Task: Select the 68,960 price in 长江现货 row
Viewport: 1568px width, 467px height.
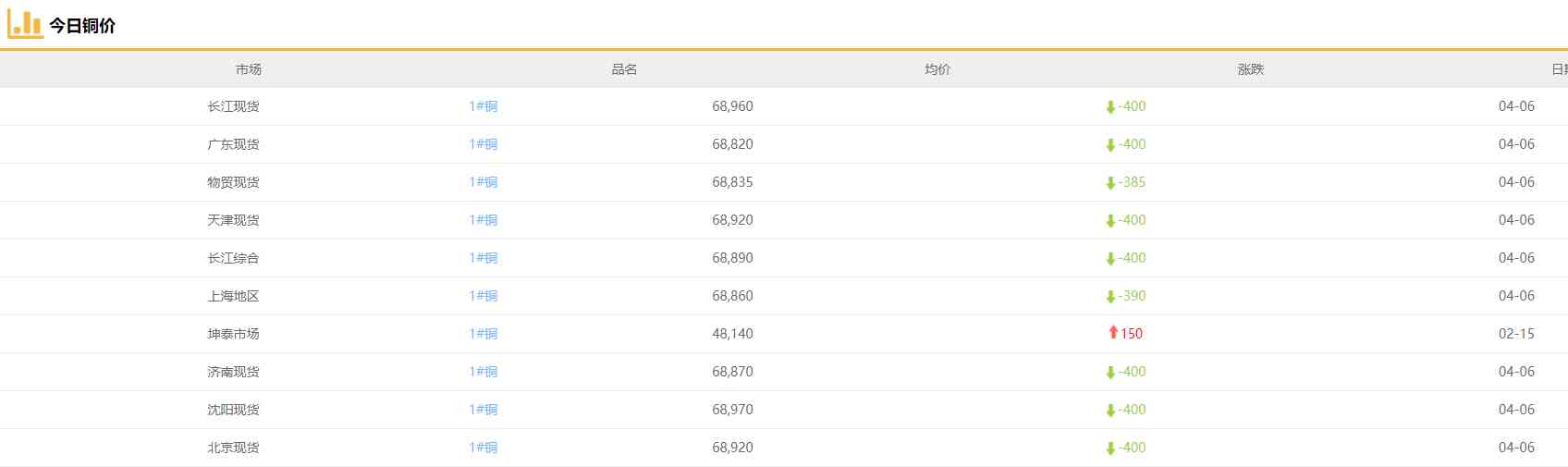Action: click(x=732, y=106)
